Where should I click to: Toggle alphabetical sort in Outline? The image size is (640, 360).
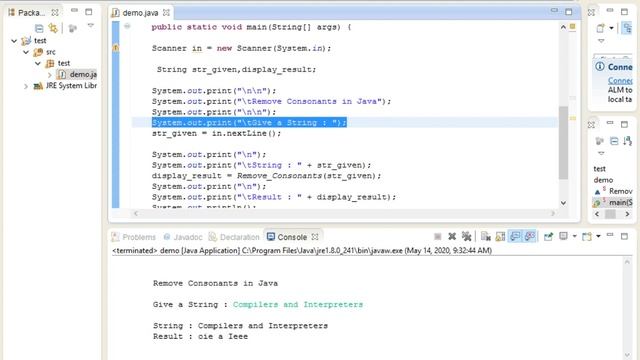coord(628,141)
